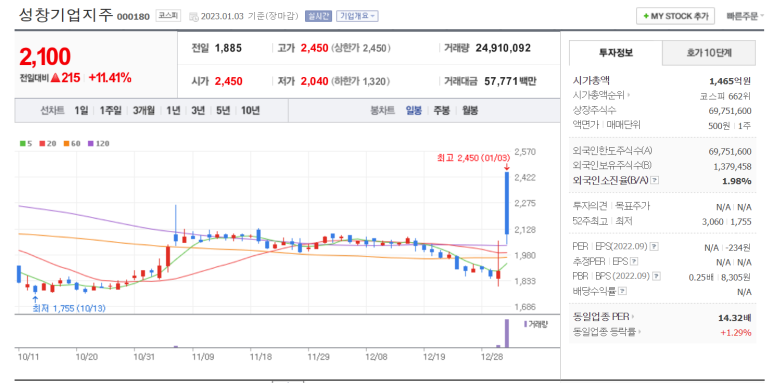Click the tall purple volume bar

pyautogui.click(x=506, y=333)
